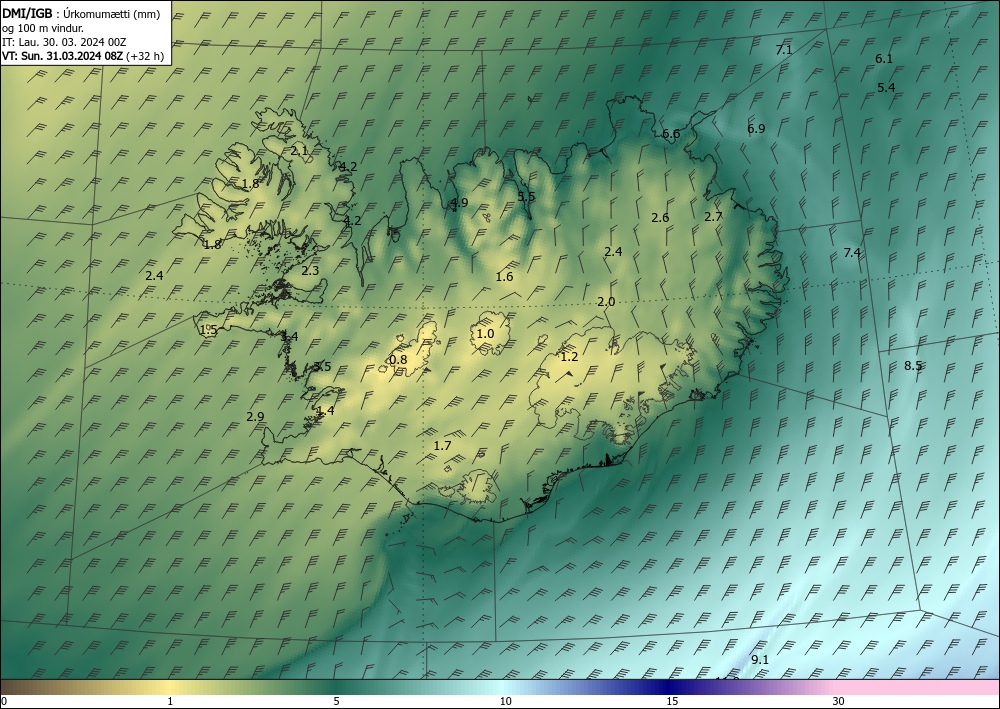
Task: Click the 5.4 precipitation value
Action: pyautogui.click(x=886, y=88)
